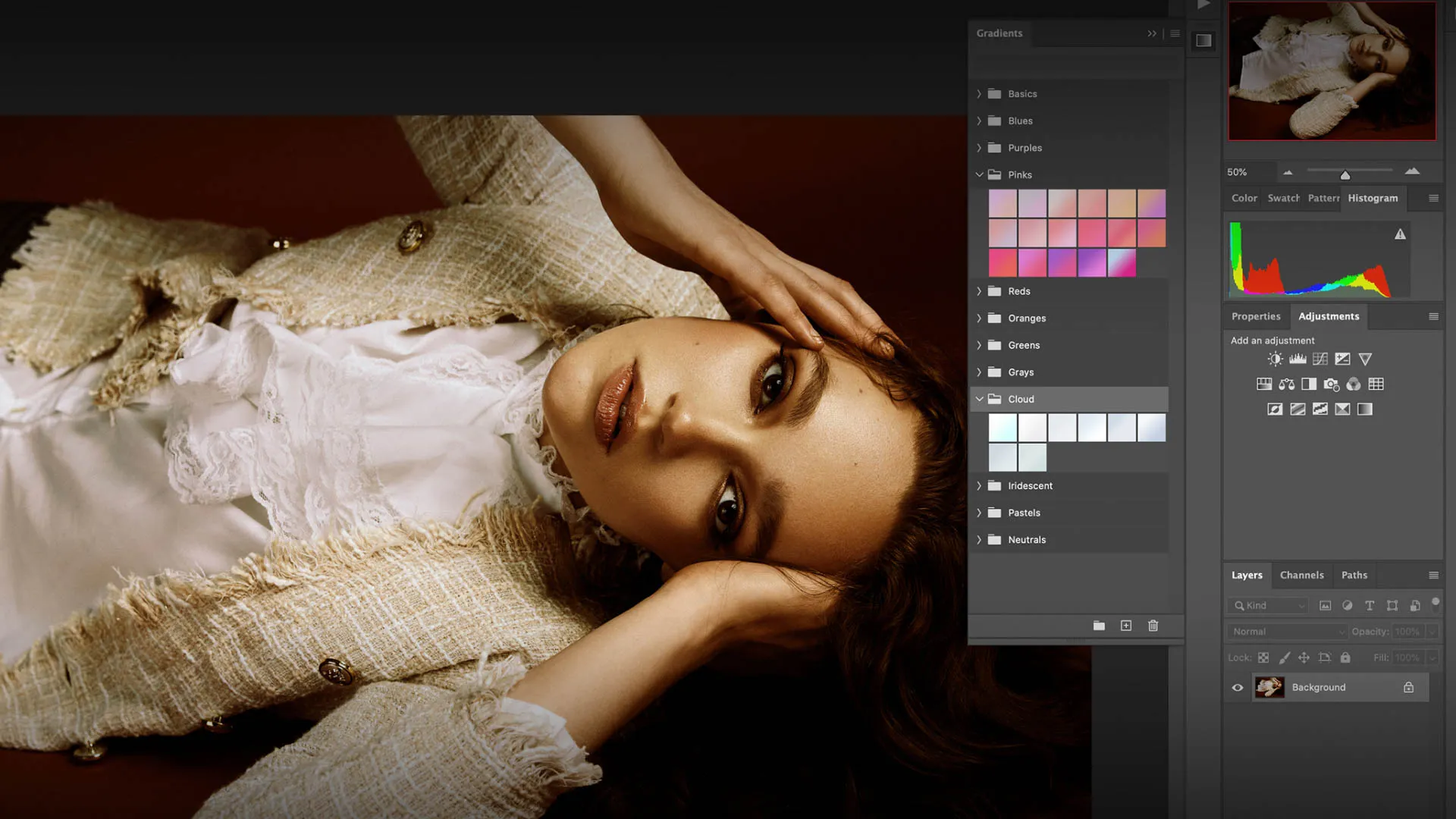
Task: Switch to the Properties tab
Action: [x=1255, y=317]
